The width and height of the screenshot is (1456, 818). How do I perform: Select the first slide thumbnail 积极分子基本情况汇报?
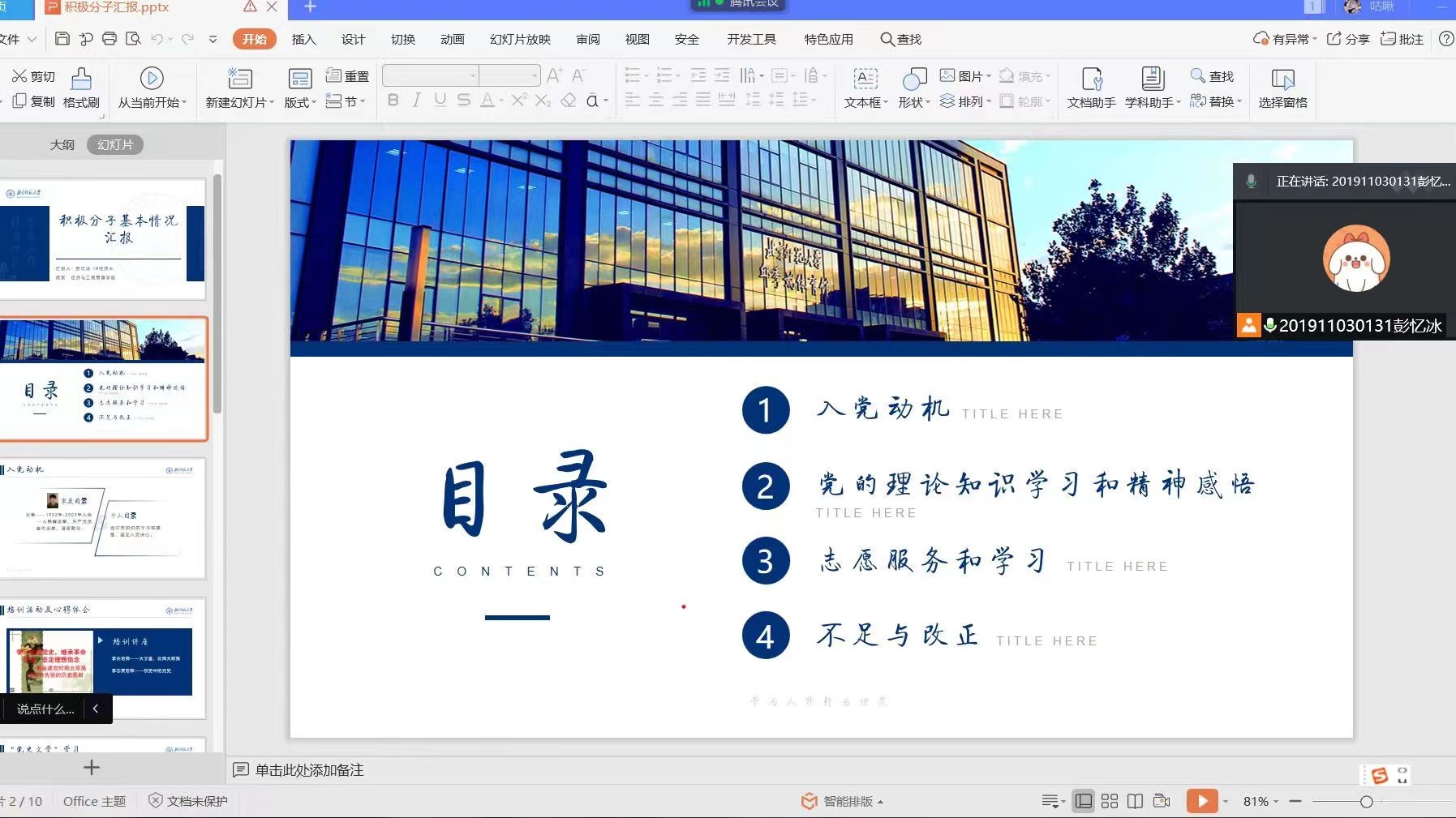pyautogui.click(x=103, y=239)
